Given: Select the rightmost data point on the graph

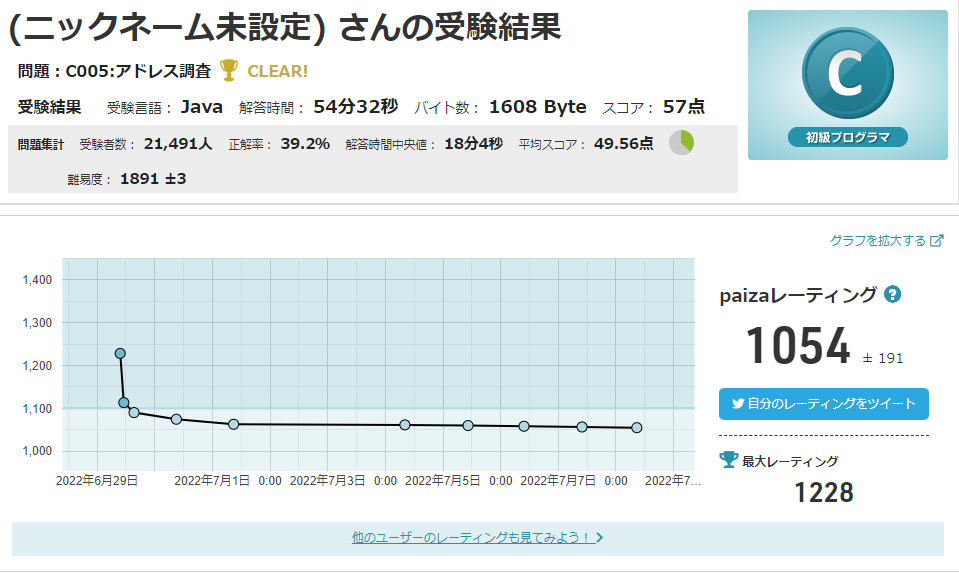Looking at the screenshot, I should coord(637,428).
